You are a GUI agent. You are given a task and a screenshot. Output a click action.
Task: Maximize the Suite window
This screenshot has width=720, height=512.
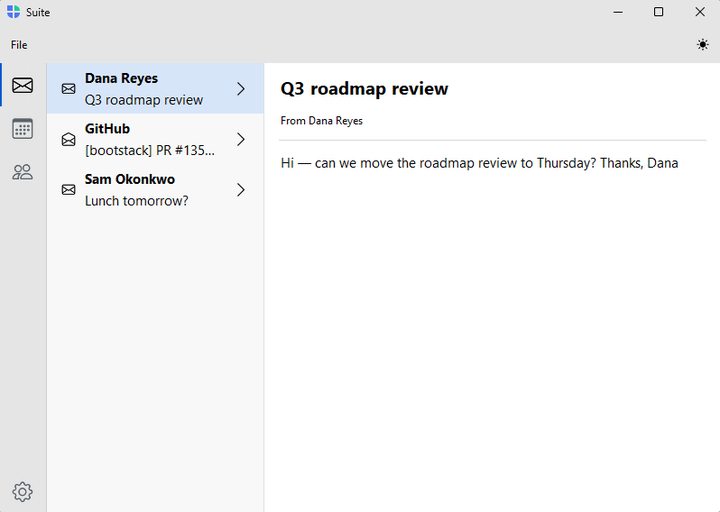[x=658, y=12]
